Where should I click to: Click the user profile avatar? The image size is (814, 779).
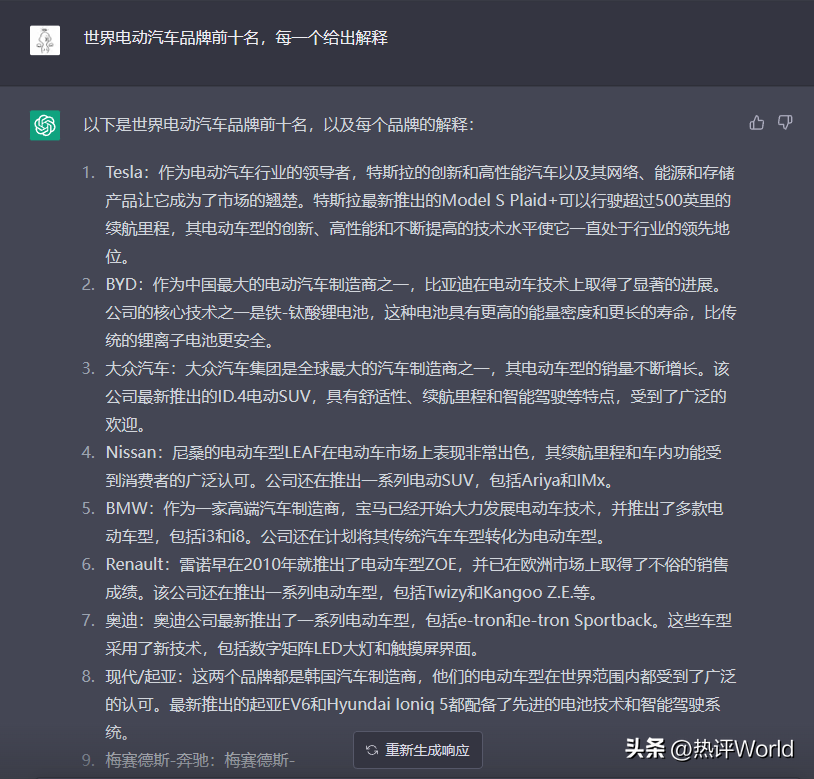pyautogui.click(x=45, y=40)
